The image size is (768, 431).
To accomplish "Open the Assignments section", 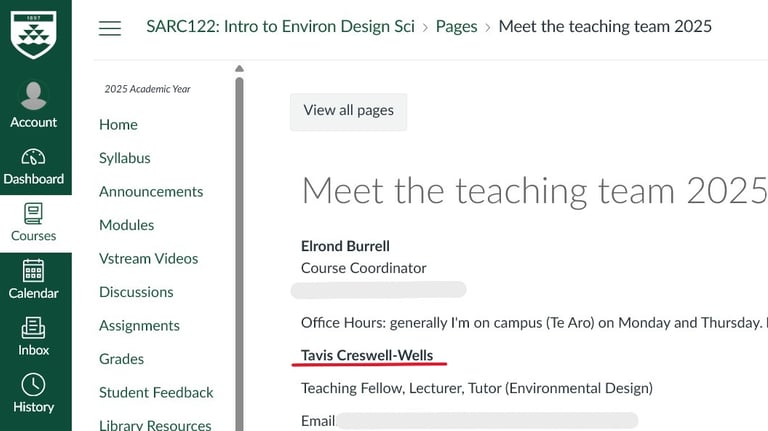I will tap(139, 326).
